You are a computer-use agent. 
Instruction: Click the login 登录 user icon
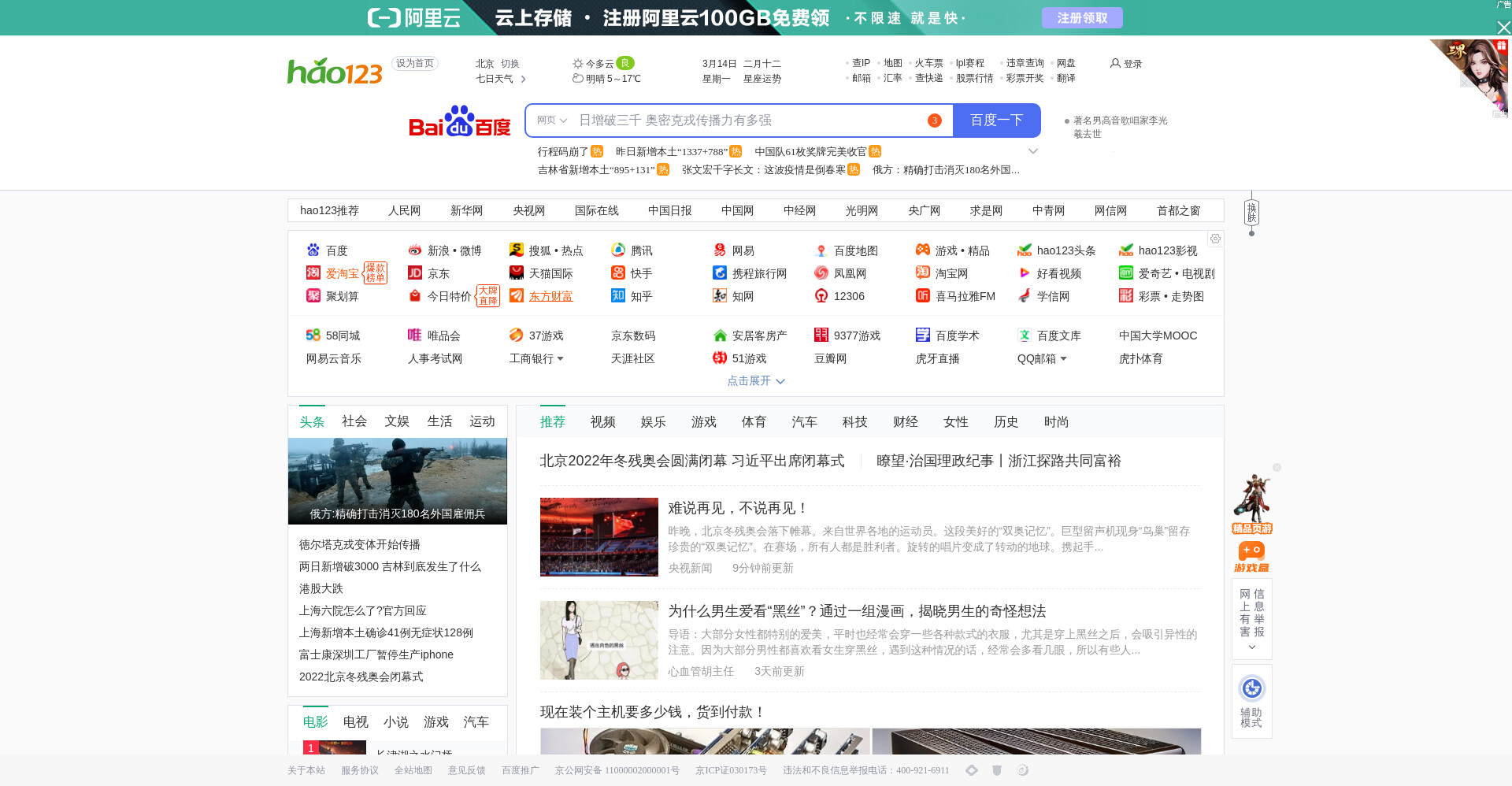pos(1115,63)
